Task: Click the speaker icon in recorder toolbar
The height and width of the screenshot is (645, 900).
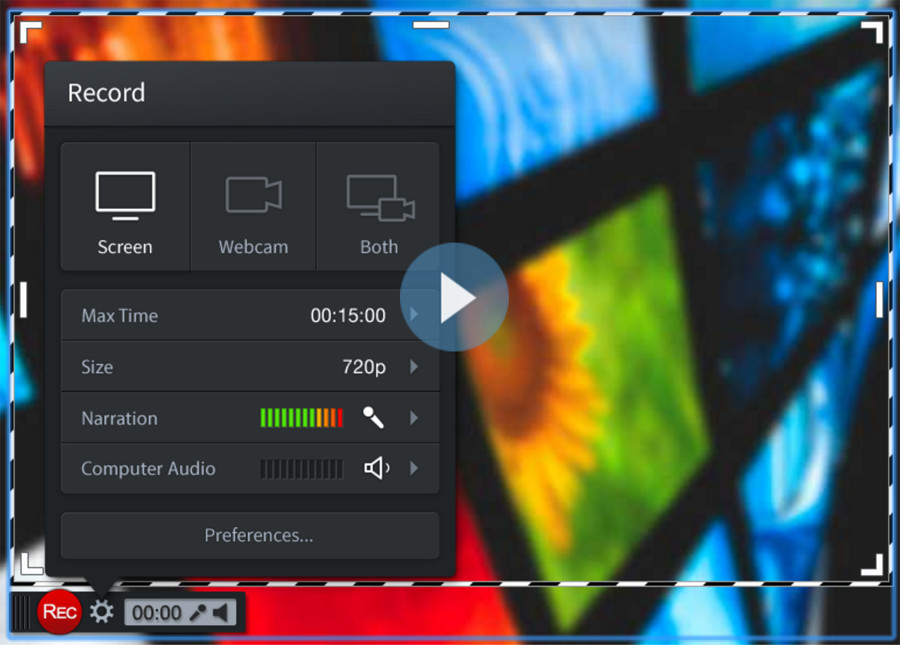Action: click(x=221, y=613)
